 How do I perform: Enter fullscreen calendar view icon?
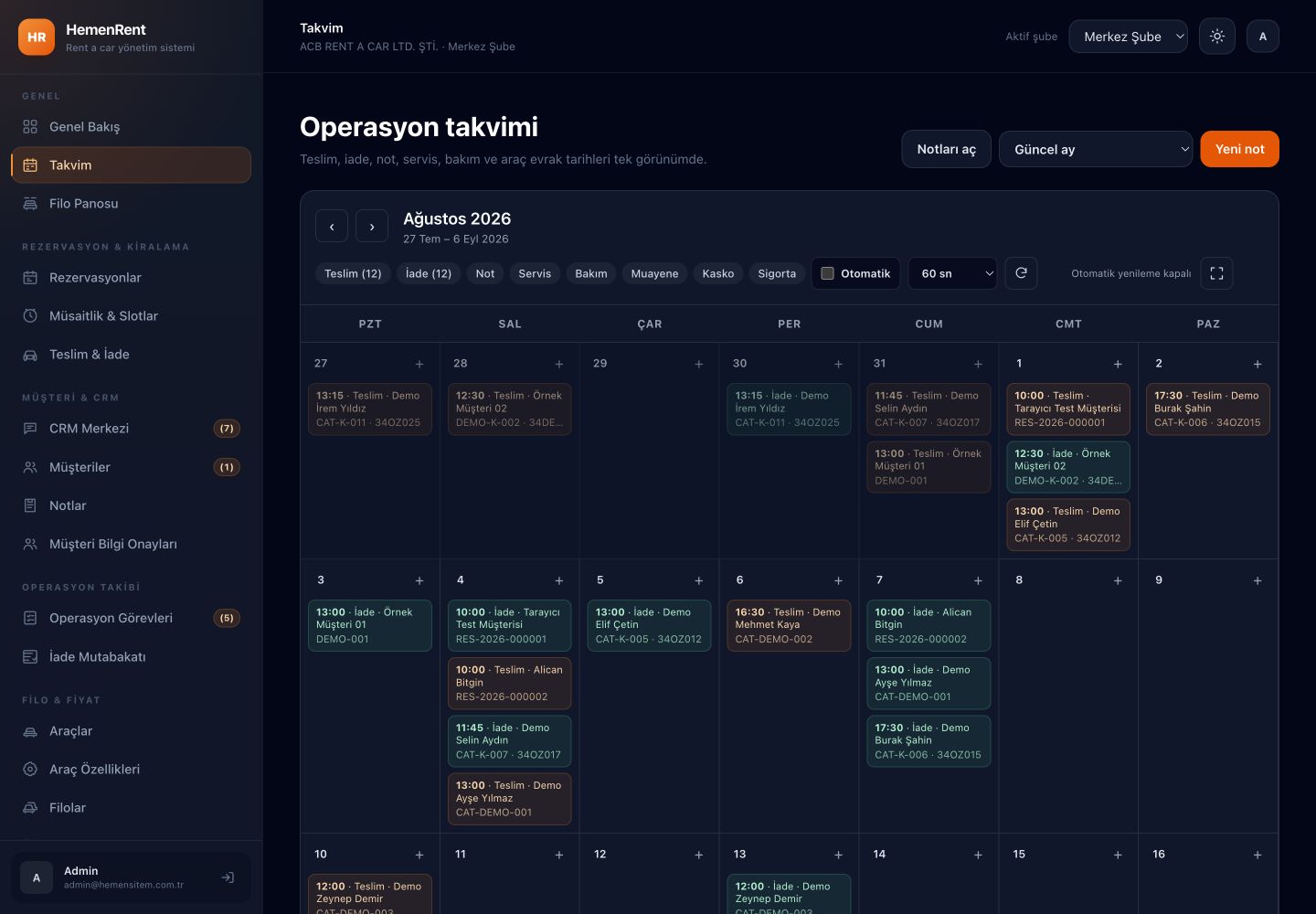point(1216,273)
